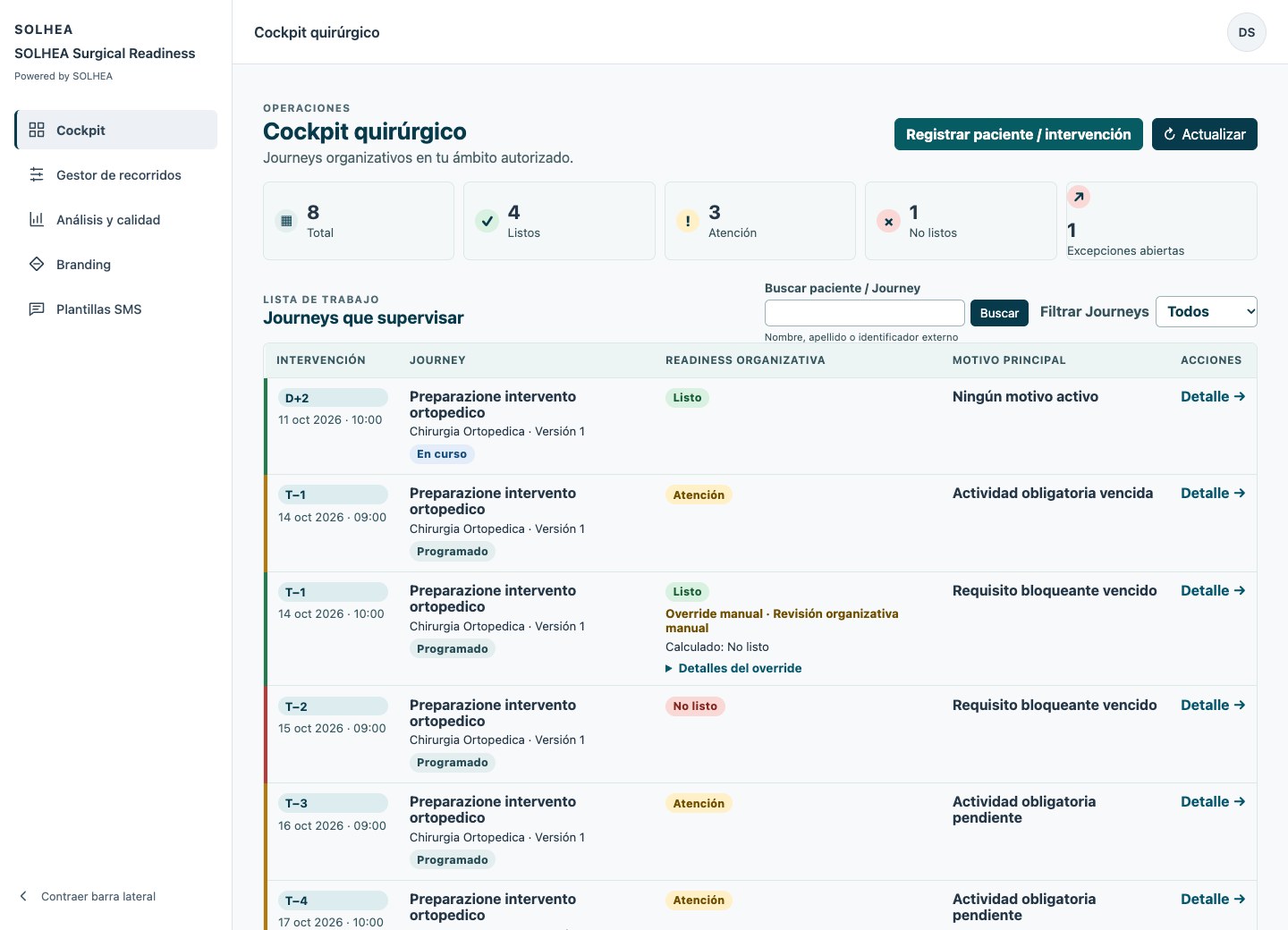Screen dimensions: 1288x930
Task: Click Registrar paciente / intervención button
Action: coord(1019,134)
